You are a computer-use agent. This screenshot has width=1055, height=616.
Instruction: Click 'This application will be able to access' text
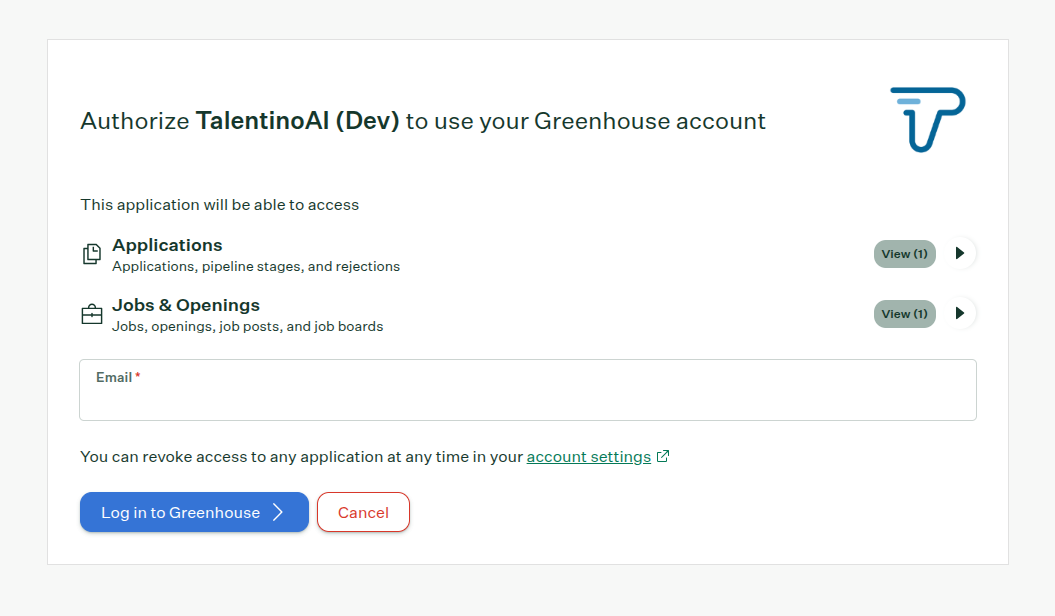219,204
